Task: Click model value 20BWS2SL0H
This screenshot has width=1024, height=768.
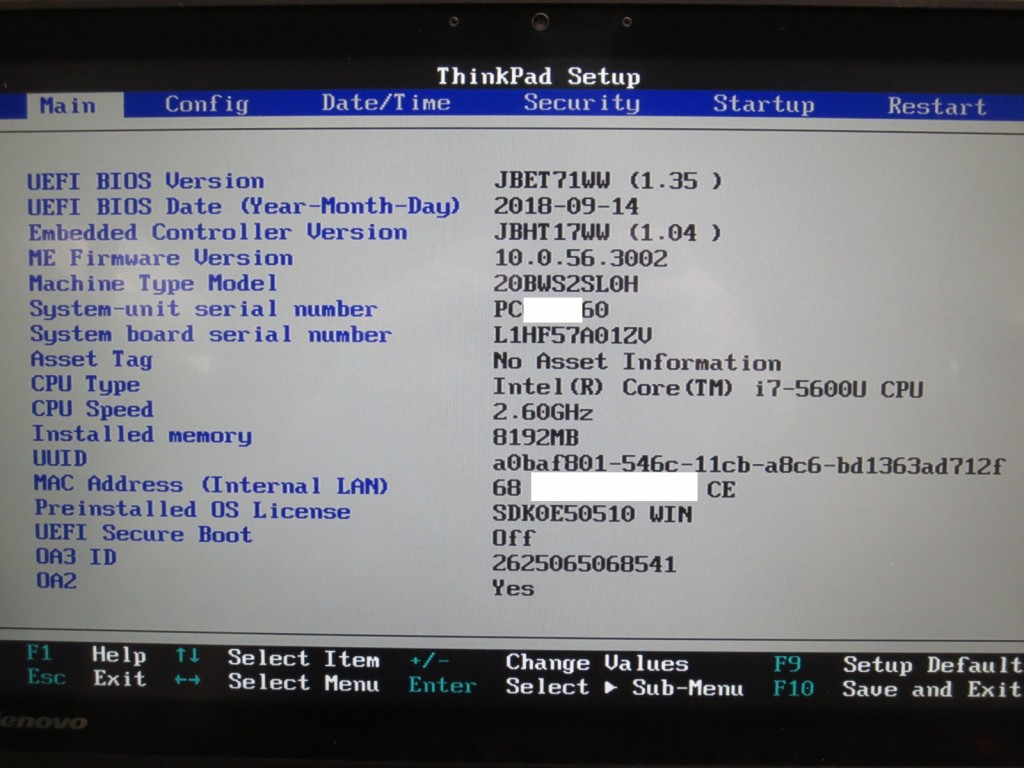Action: pyautogui.click(x=566, y=284)
